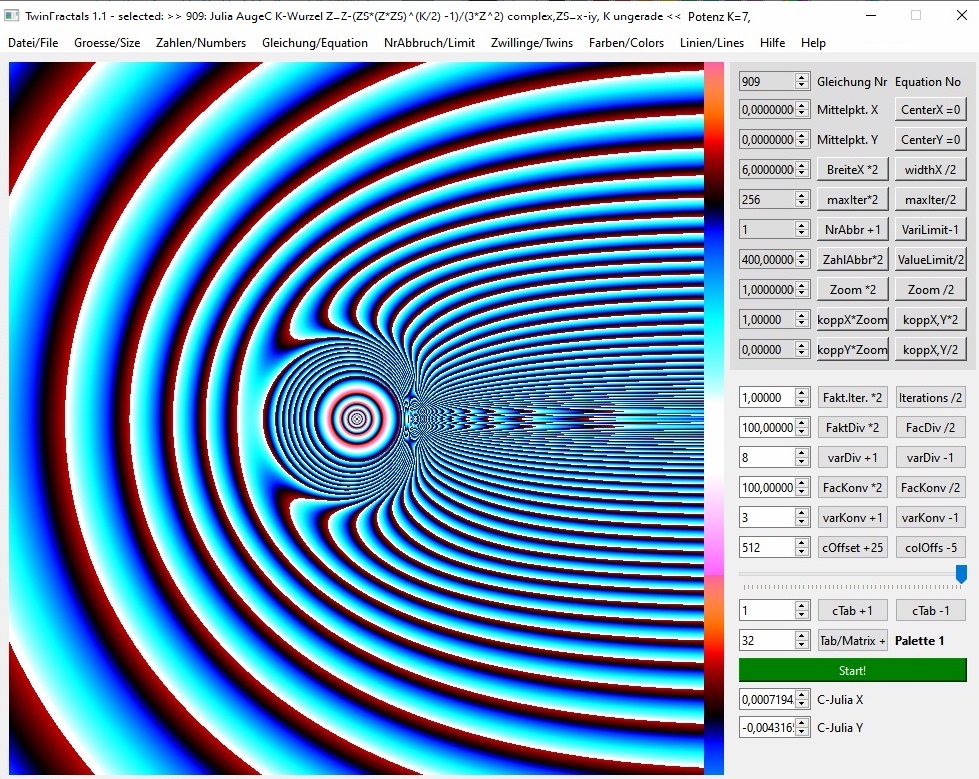This screenshot has height=779, width=979.
Task: Click the FacKonv *2 button
Action: pyautogui.click(x=852, y=487)
